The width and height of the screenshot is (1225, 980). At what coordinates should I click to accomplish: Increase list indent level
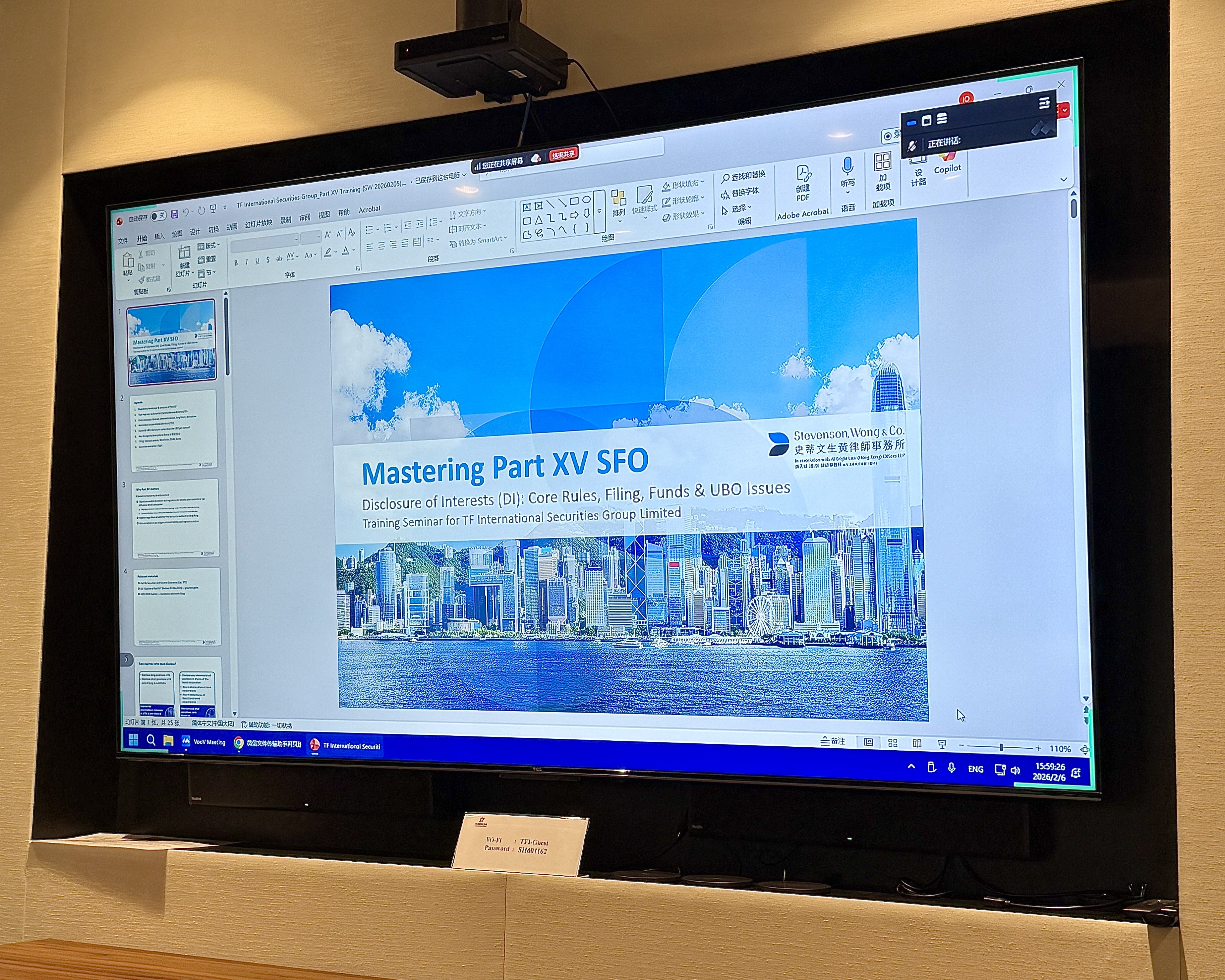point(419,224)
